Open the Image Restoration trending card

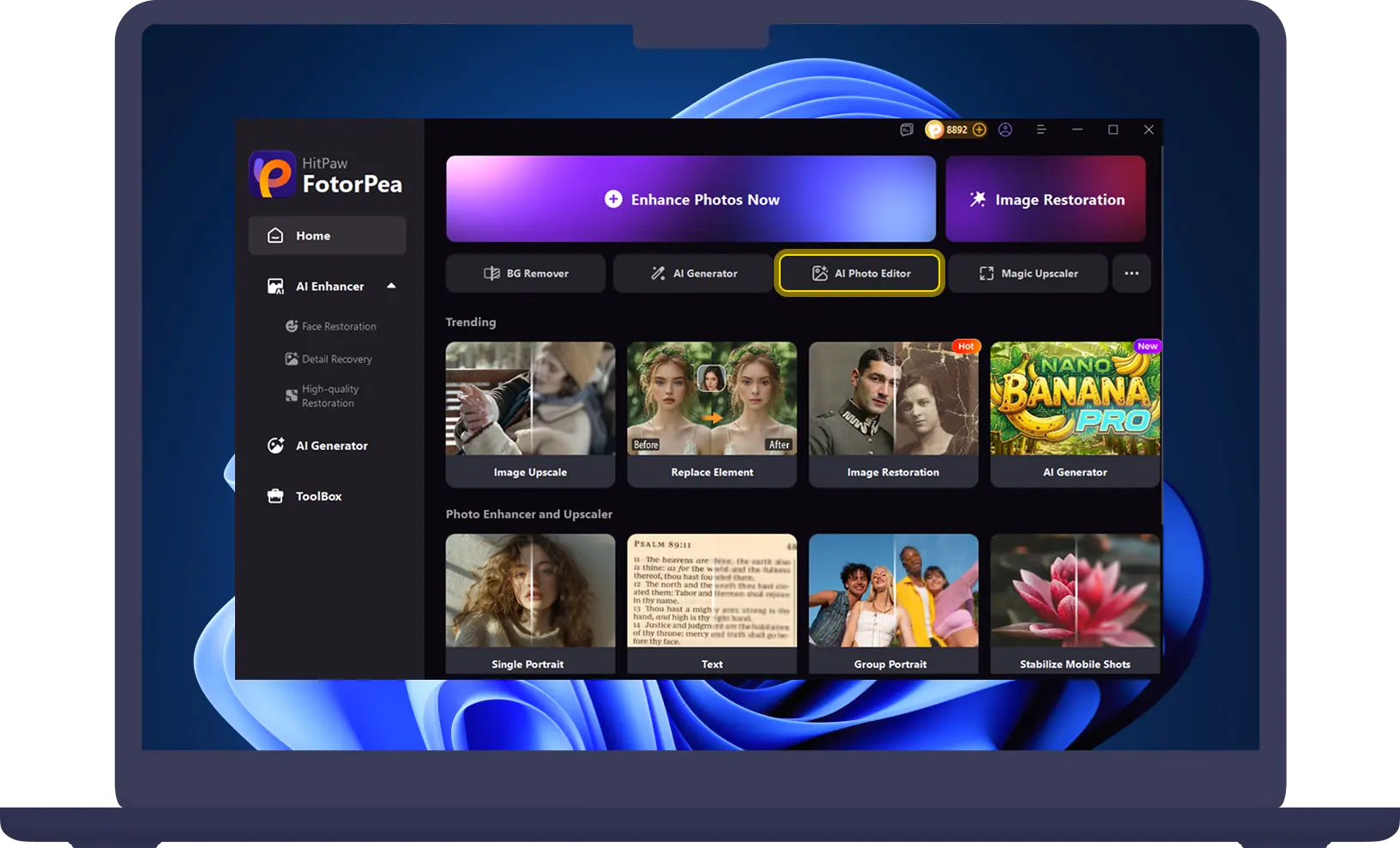pos(894,415)
